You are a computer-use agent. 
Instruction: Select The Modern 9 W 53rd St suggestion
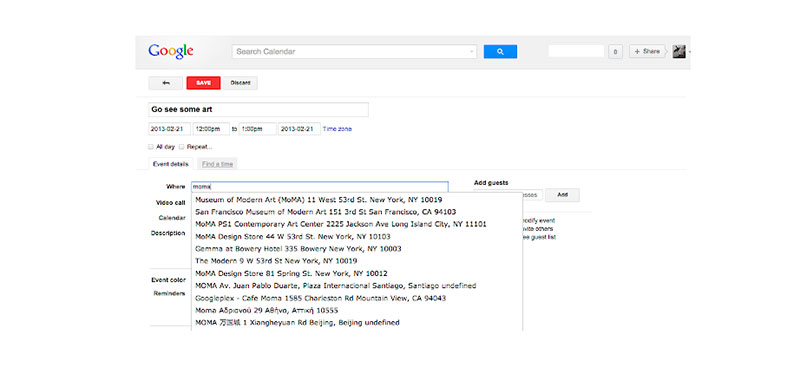coord(357,261)
